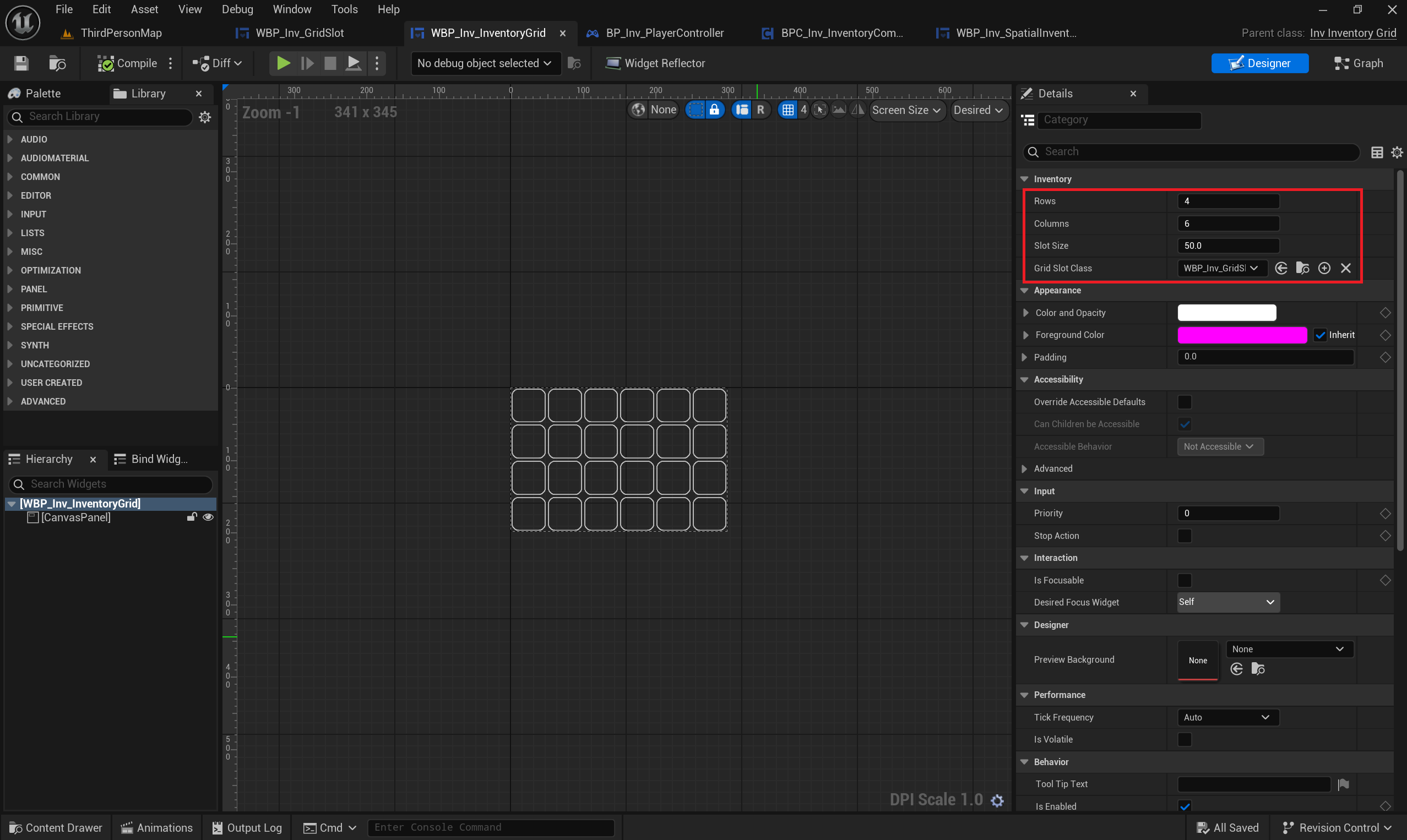Switch to the WBP_Inv_GridSlot tab
1407x840 pixels.
point(299,33)
